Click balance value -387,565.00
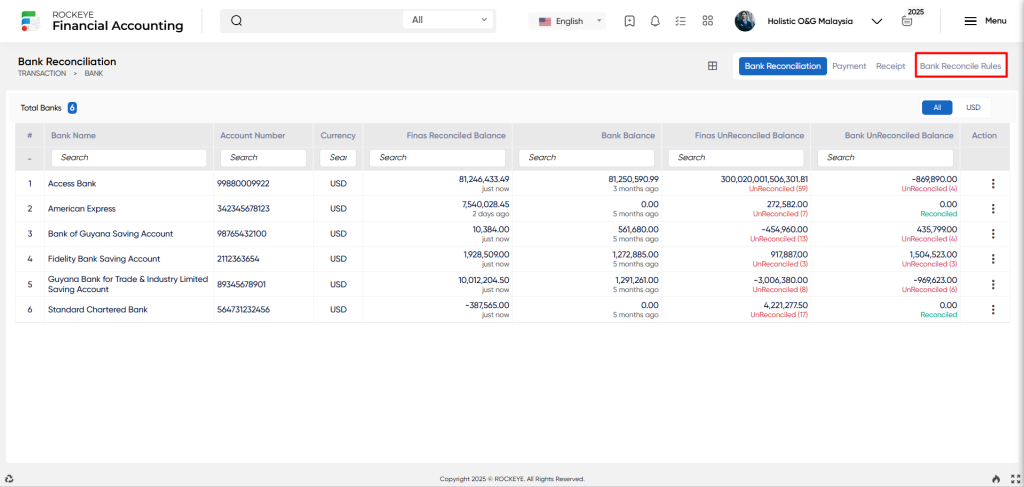The height and width of the screenshot is (487, 1024). [487, 305]
